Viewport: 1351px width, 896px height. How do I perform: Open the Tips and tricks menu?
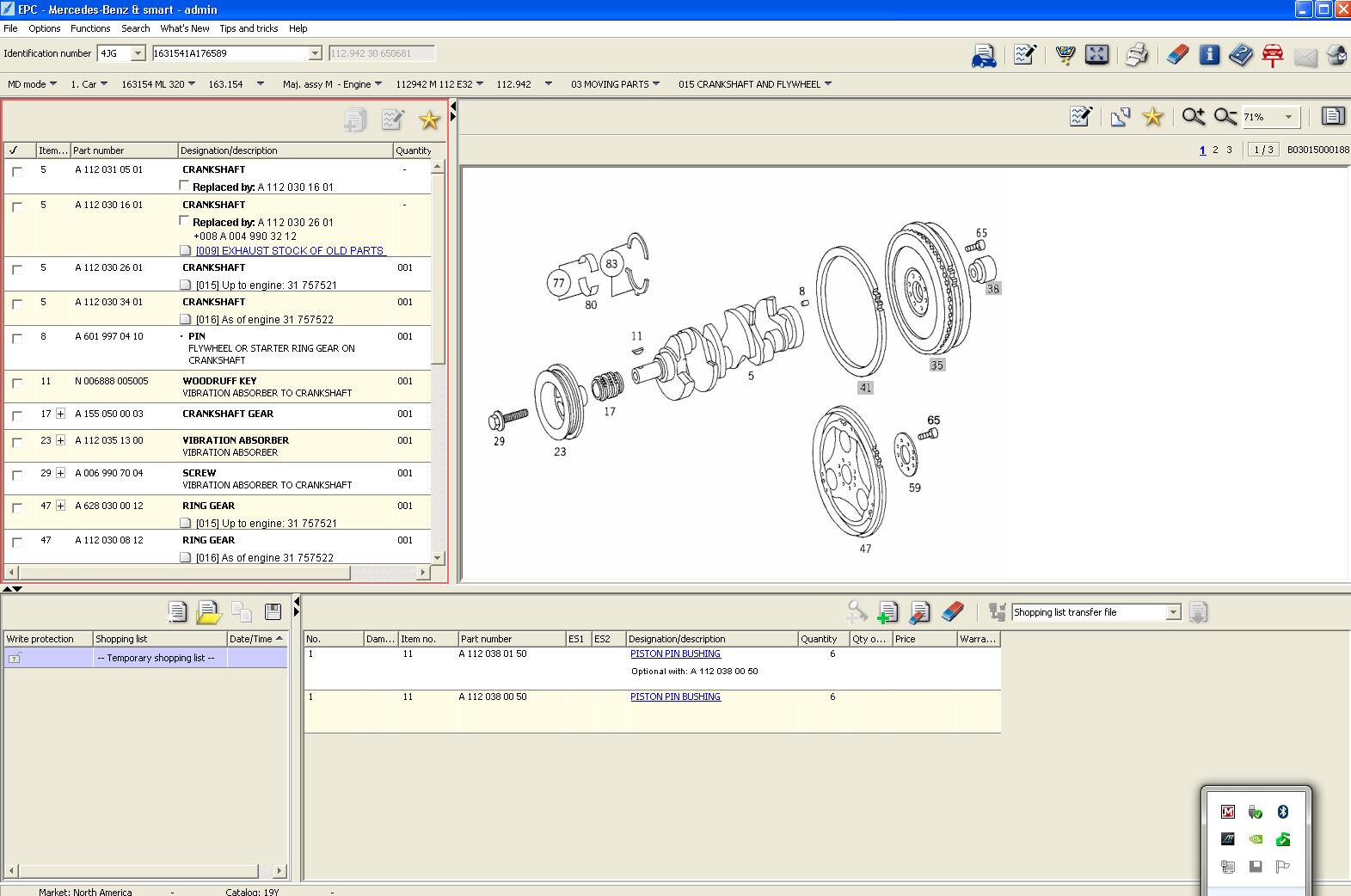248,28
